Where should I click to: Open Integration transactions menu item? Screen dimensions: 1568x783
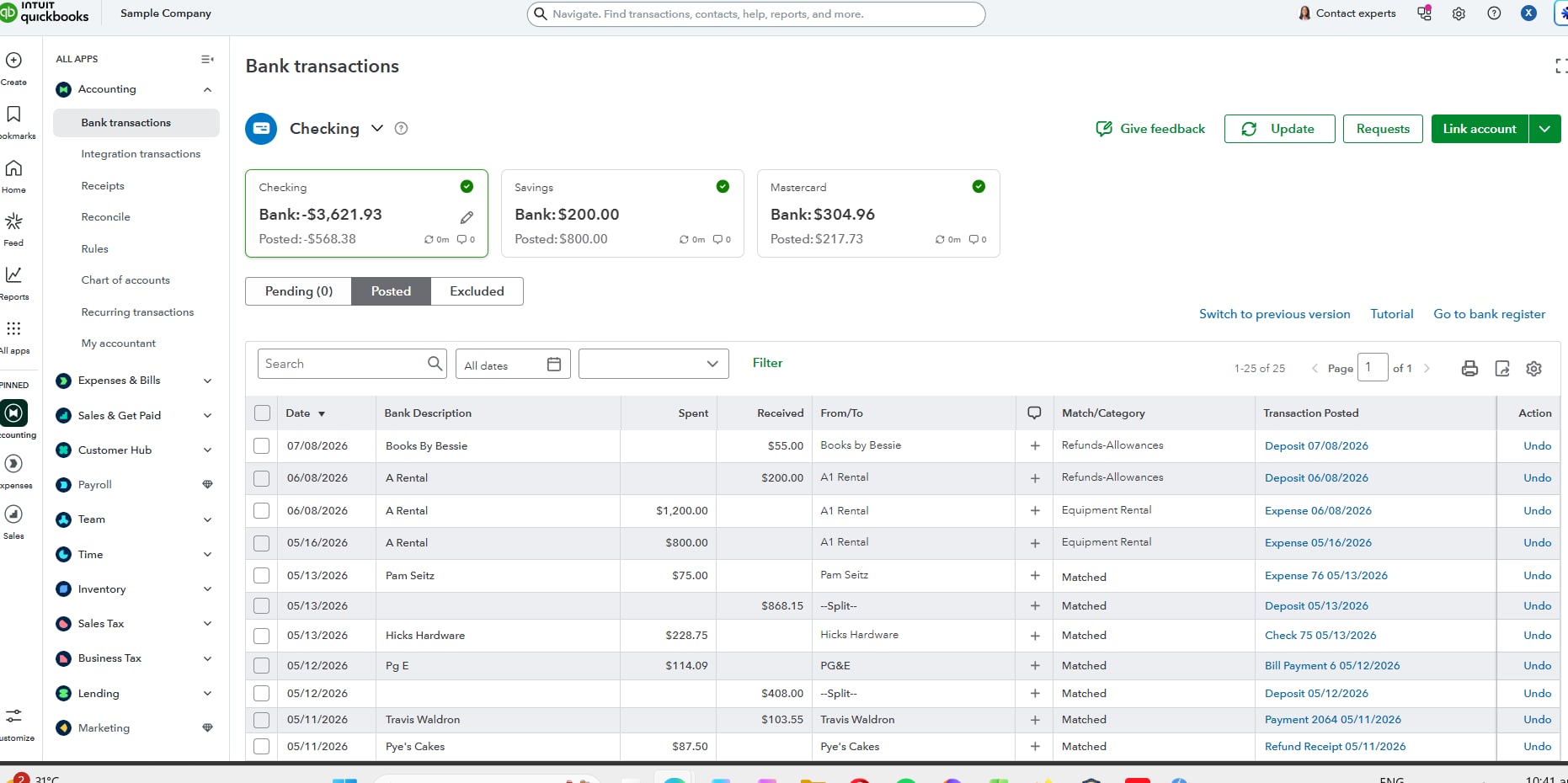(141, 154)
